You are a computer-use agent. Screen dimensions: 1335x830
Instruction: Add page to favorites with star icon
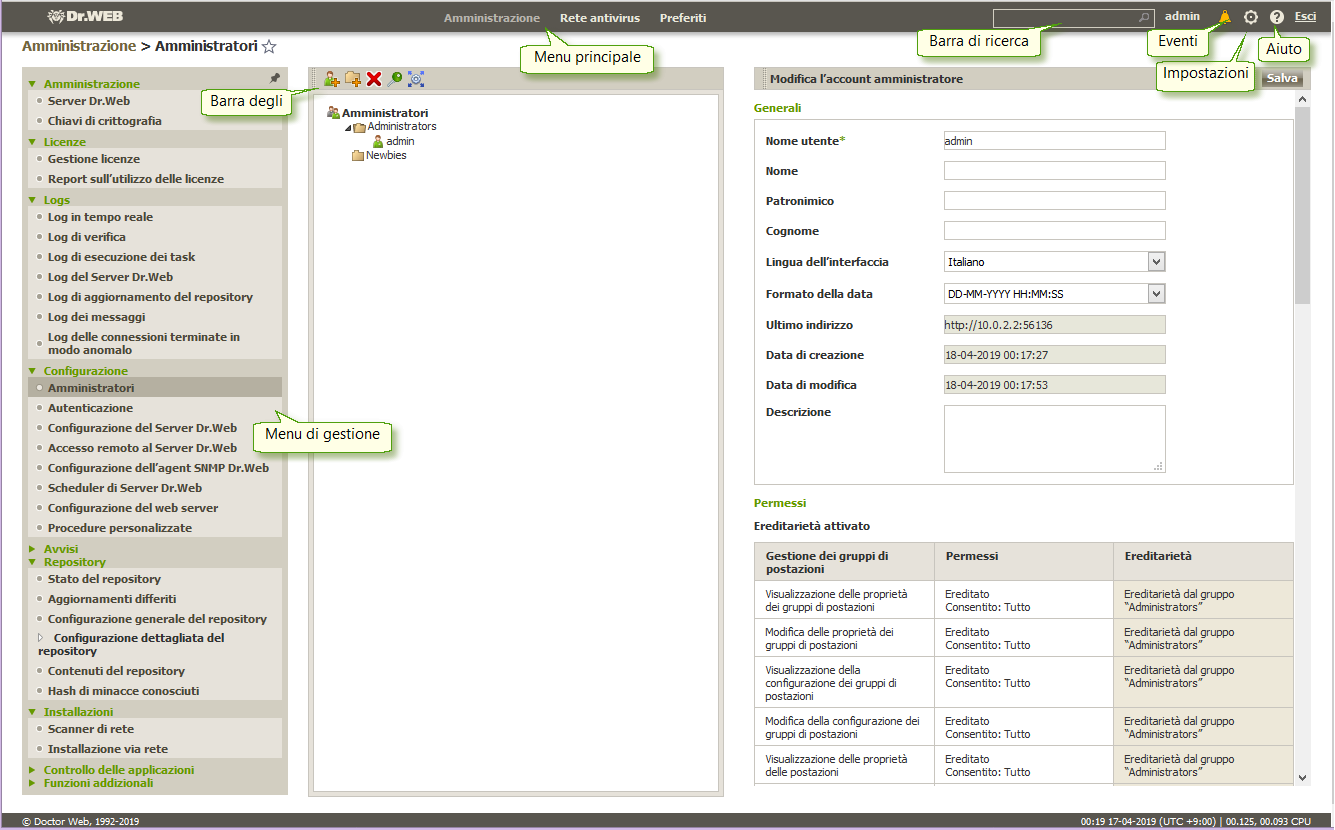pyautogui.click(x=269, y=47)
